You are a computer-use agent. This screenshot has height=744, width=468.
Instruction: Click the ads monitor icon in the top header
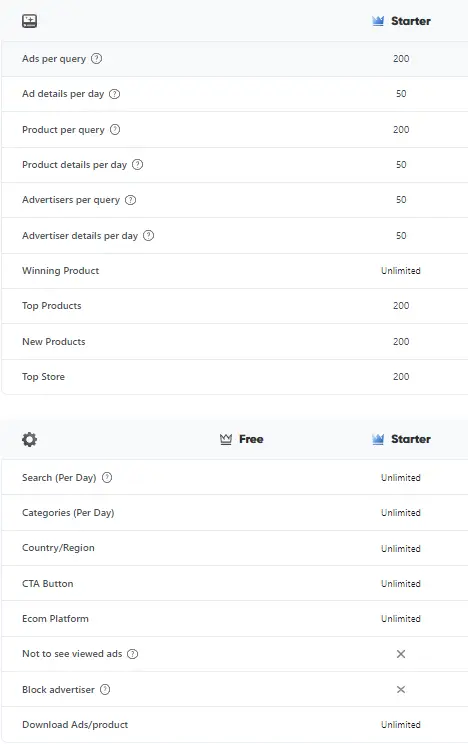[x=29, y=21]
